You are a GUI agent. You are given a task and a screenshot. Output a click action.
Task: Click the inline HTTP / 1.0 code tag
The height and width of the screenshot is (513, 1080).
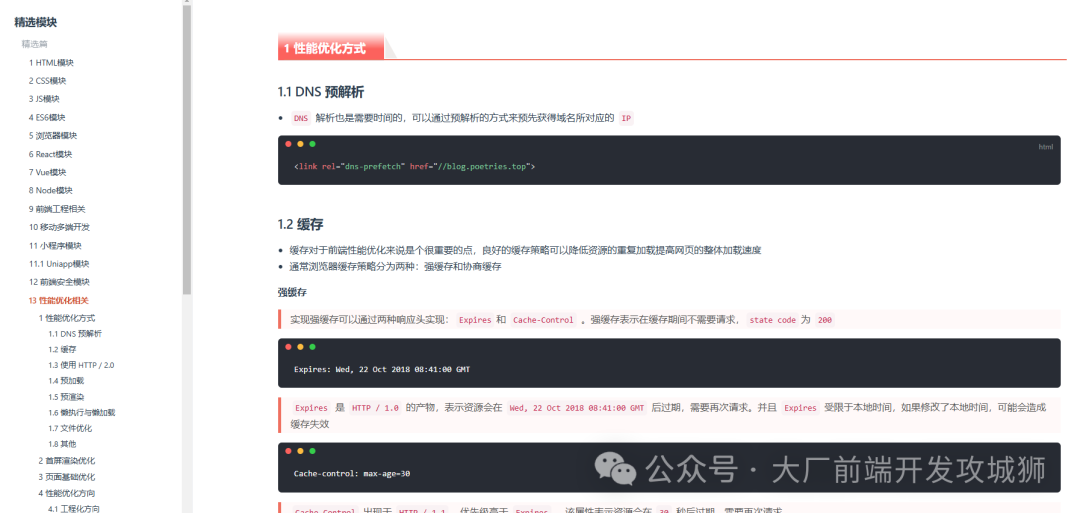click(375, 408)
